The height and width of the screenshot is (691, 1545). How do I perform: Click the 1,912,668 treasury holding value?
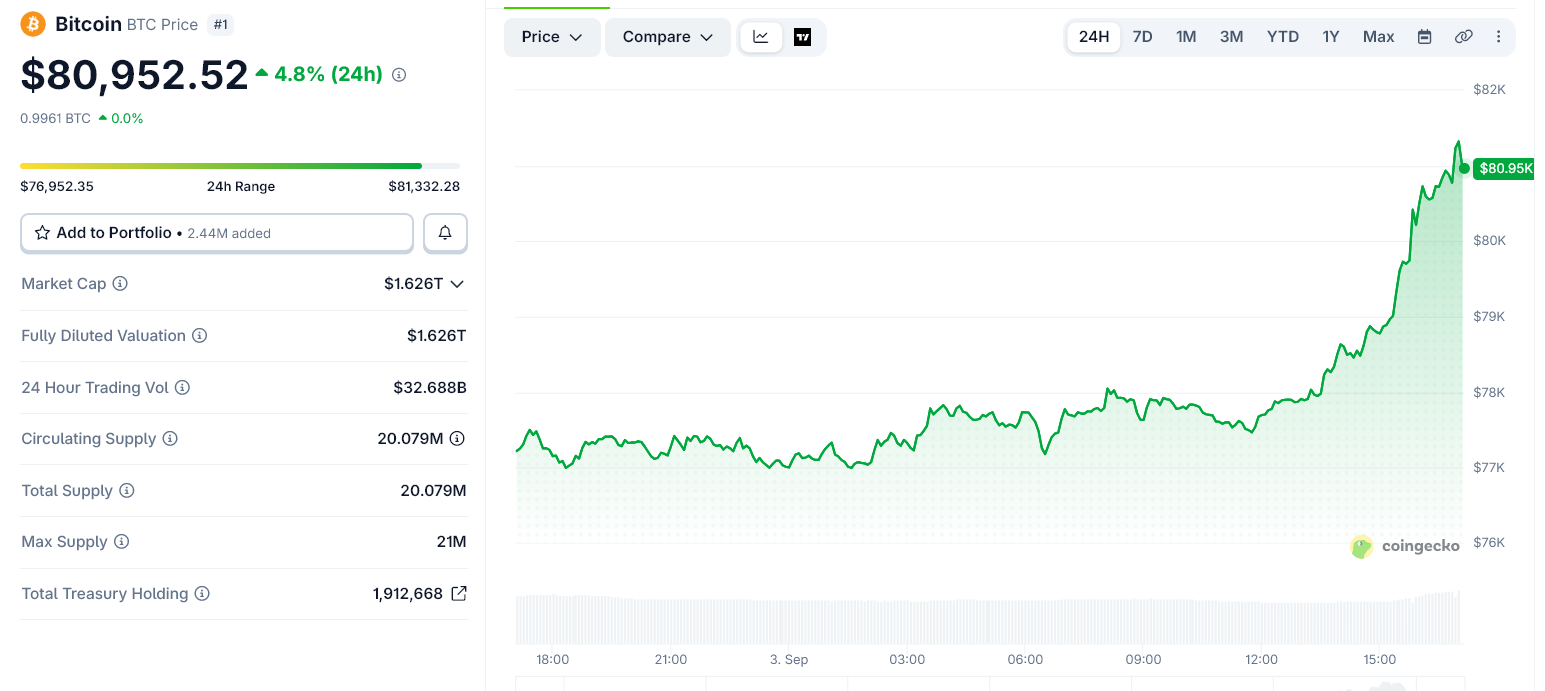pos(408,594)
